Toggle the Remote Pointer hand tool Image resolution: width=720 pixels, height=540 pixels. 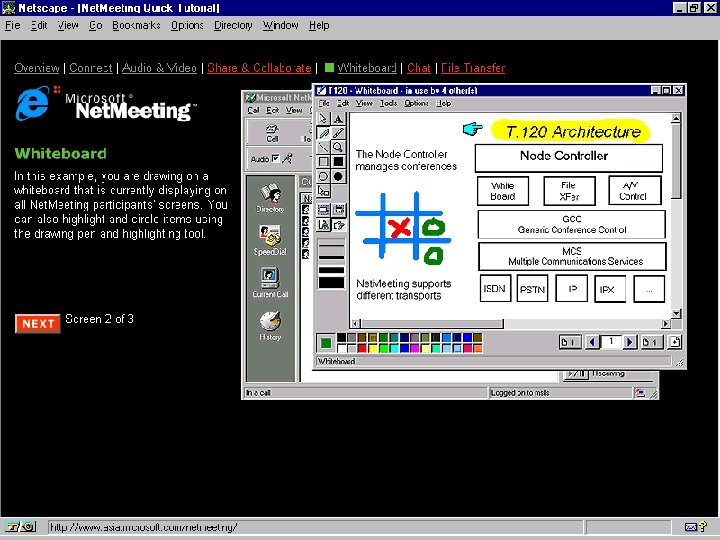338,225
